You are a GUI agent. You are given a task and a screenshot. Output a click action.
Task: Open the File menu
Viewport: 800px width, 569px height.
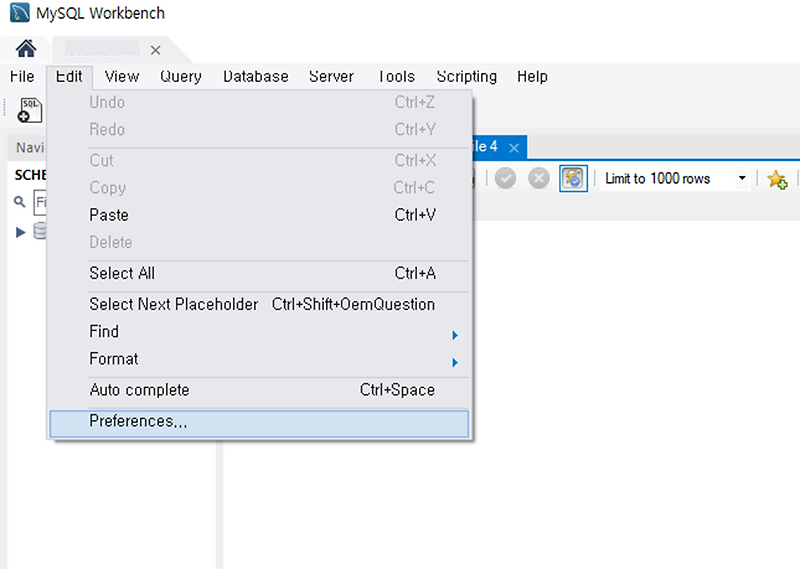[22, 77]
